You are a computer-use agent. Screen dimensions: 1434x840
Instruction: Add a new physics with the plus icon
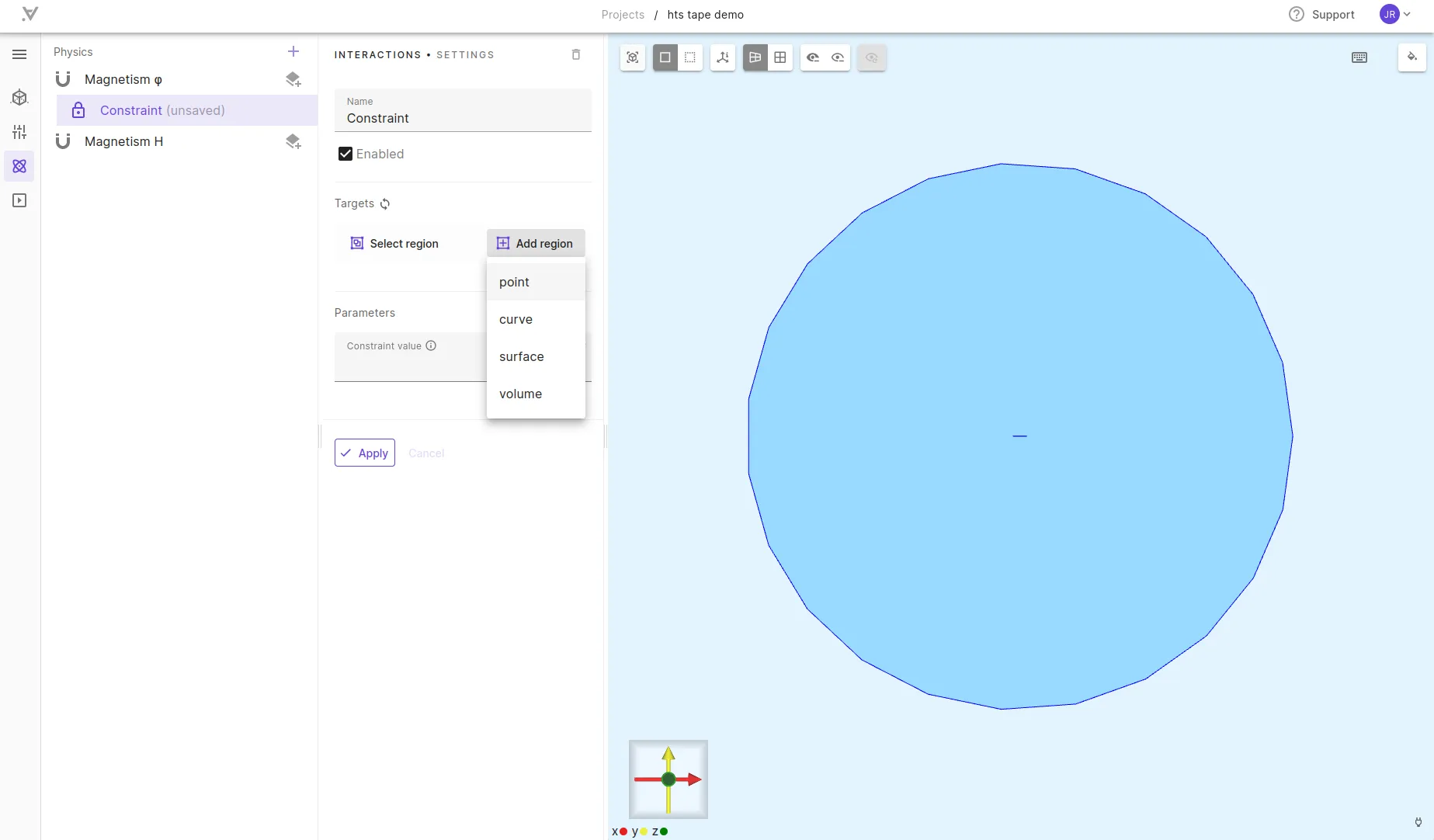tap(293, 51)
